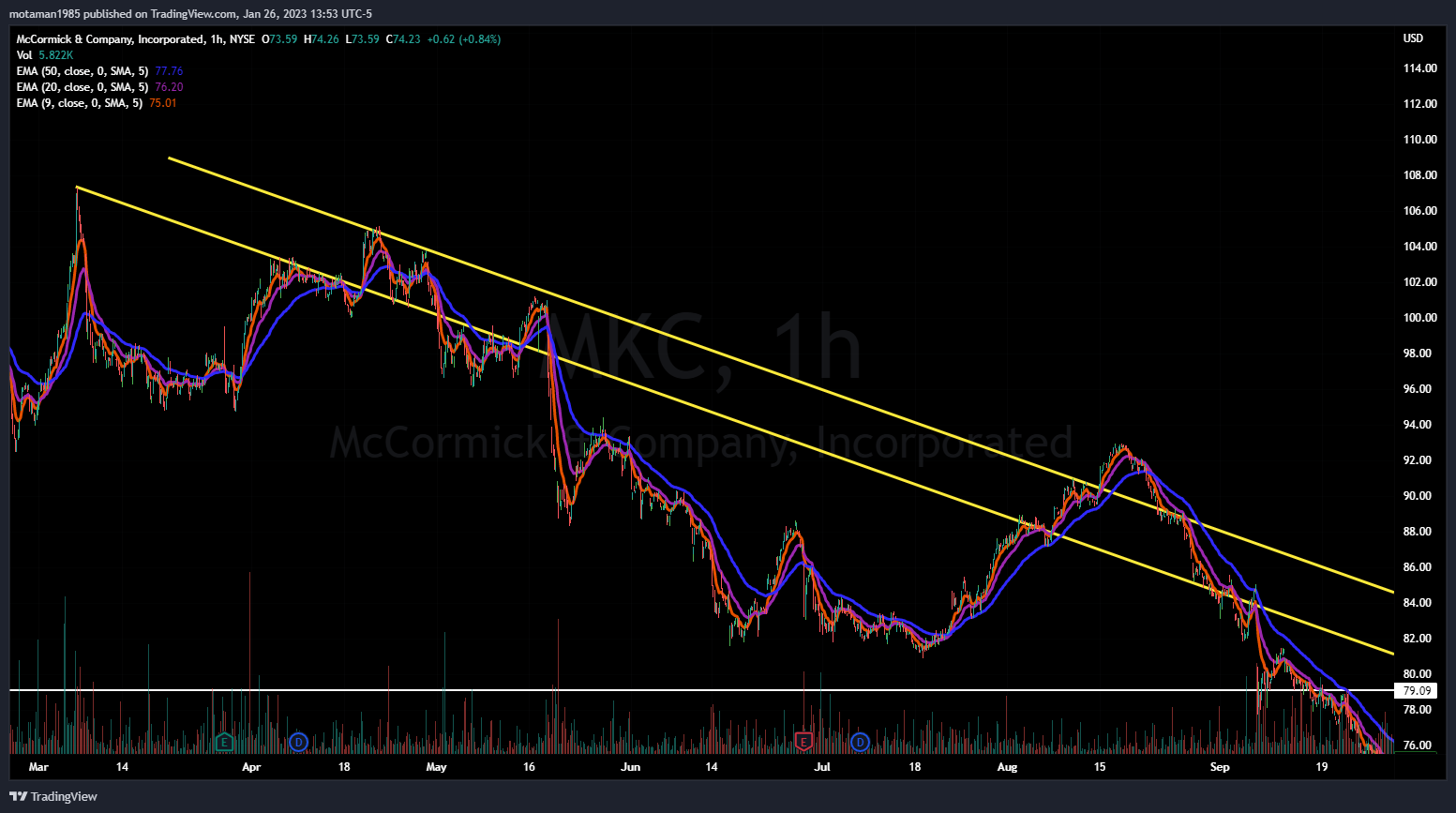This screenshot has height=813, width=1456.
Task: Click the 96.00 price axis label
Action: pos(1417,389)
